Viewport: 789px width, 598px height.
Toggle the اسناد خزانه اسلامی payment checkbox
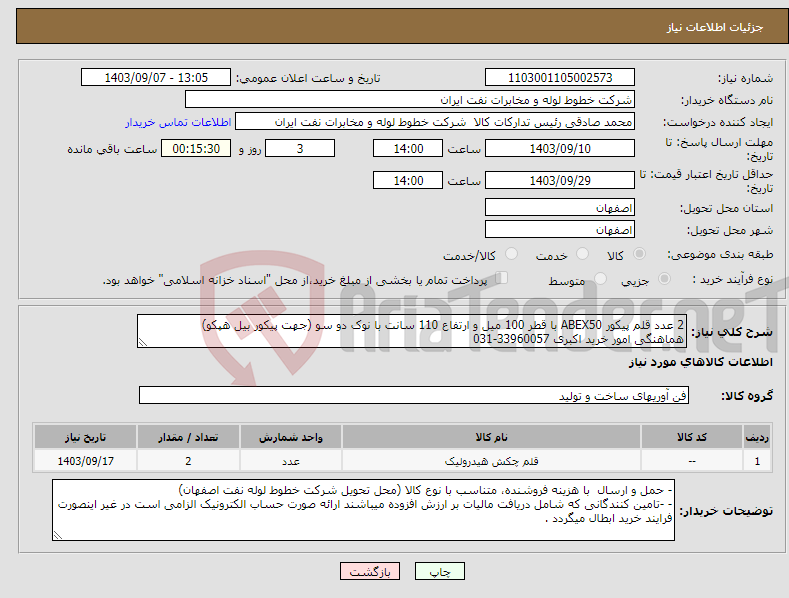(x=501, y=278)
